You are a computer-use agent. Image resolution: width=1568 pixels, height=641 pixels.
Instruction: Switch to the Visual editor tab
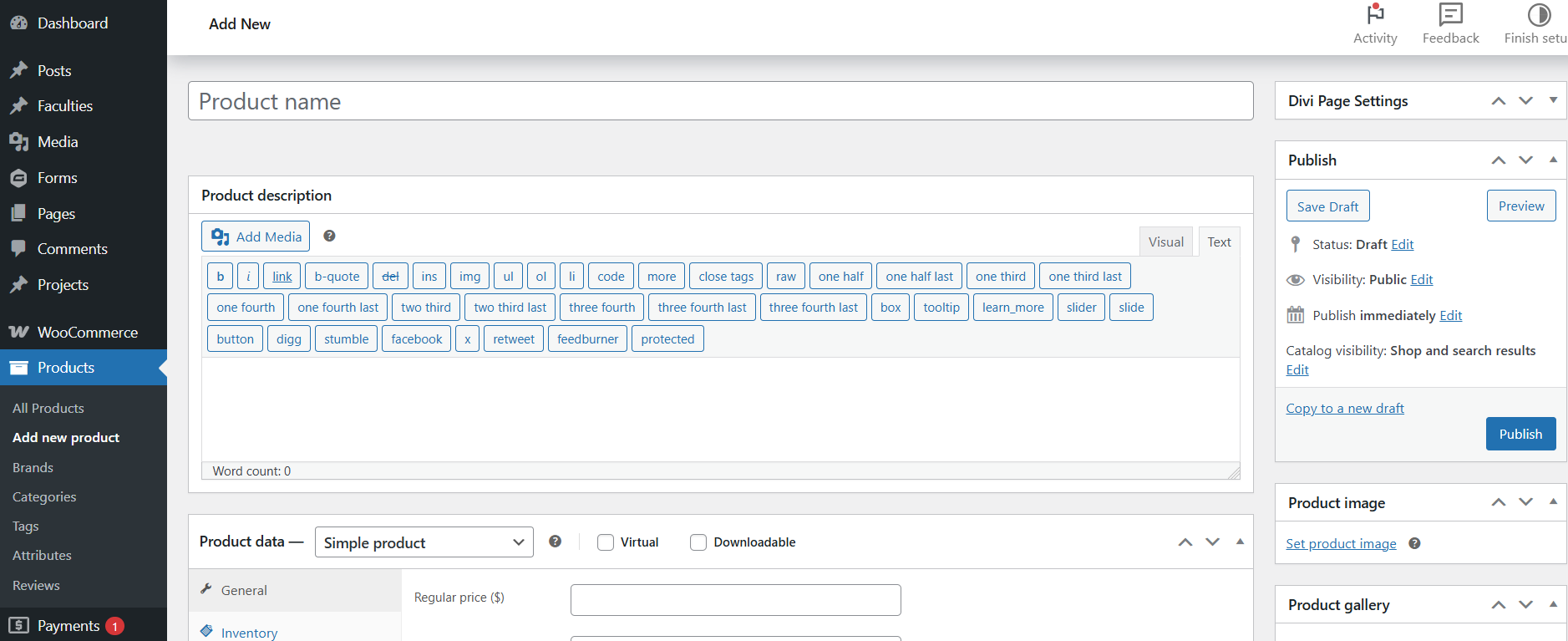(1165, 242)
